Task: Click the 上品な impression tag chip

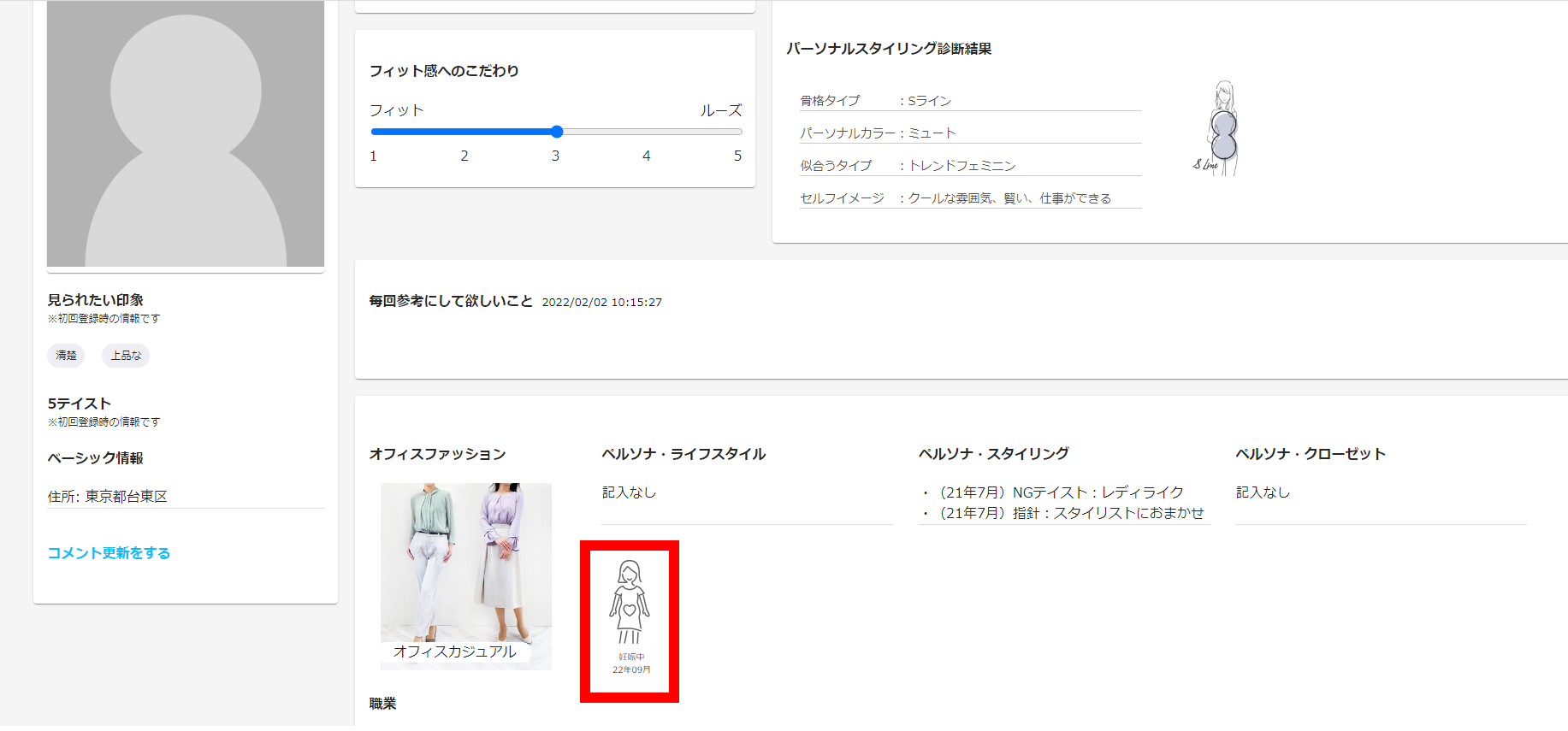Action: click(126, 356)
